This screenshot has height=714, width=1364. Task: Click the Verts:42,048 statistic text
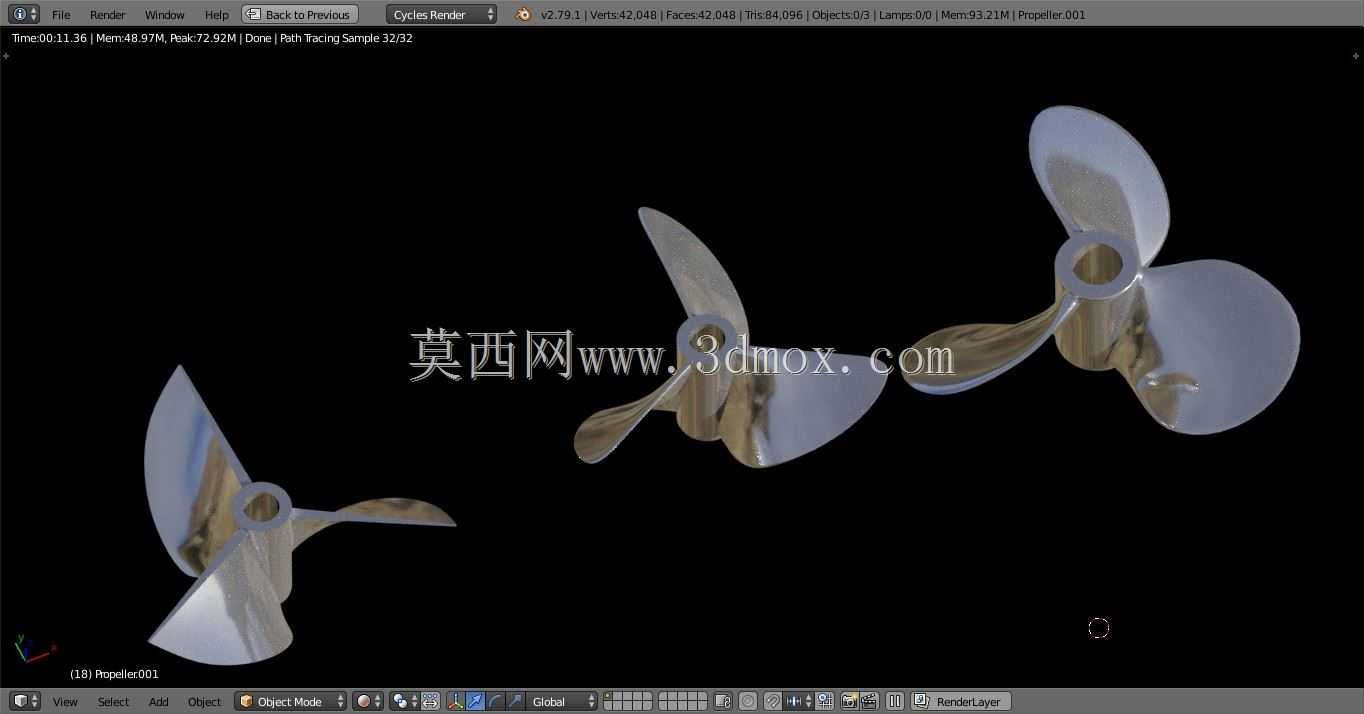623,15
